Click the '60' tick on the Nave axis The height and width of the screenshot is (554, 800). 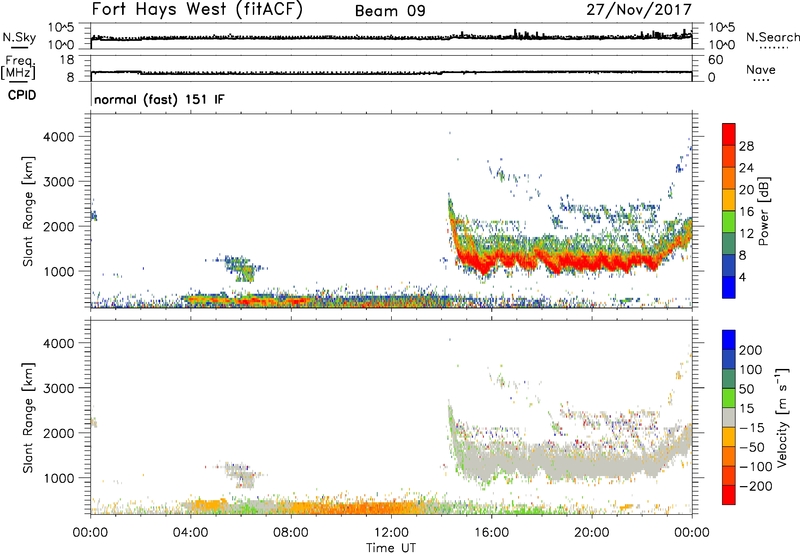(715, 60)
